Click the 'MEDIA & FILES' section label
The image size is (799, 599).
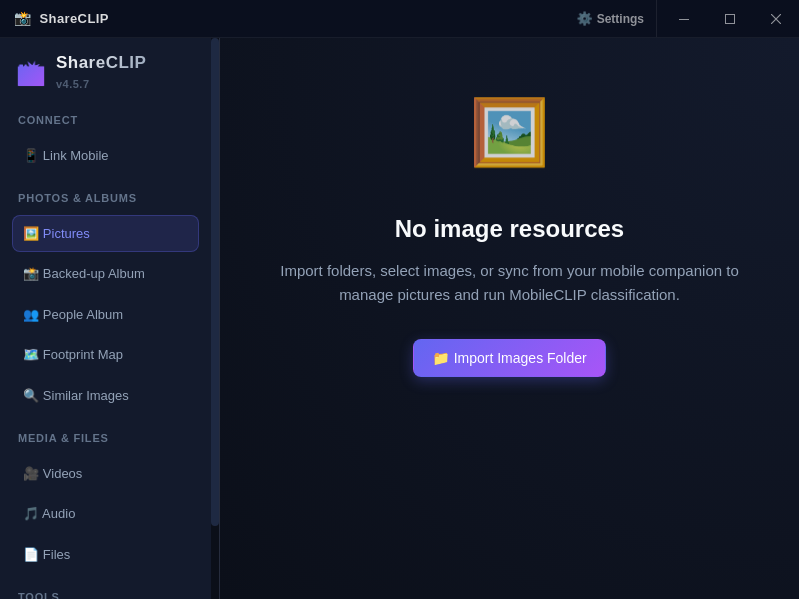[x=63, y=438]
